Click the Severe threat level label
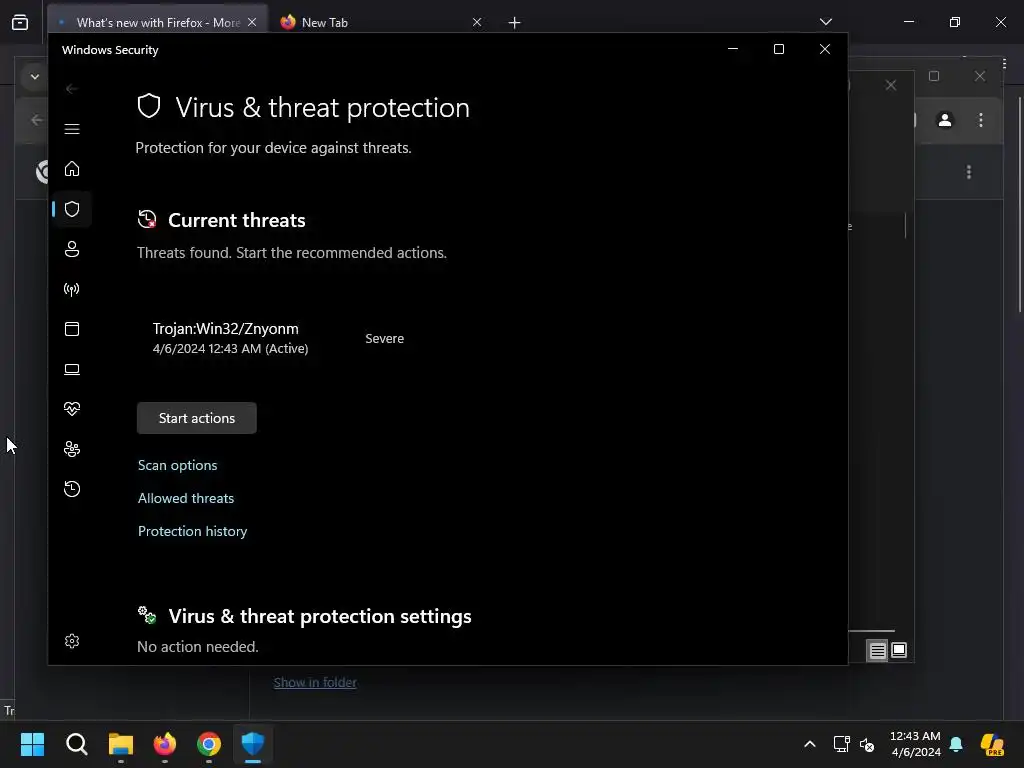This screenshot has height=768, width=1024. coord(385,338)
